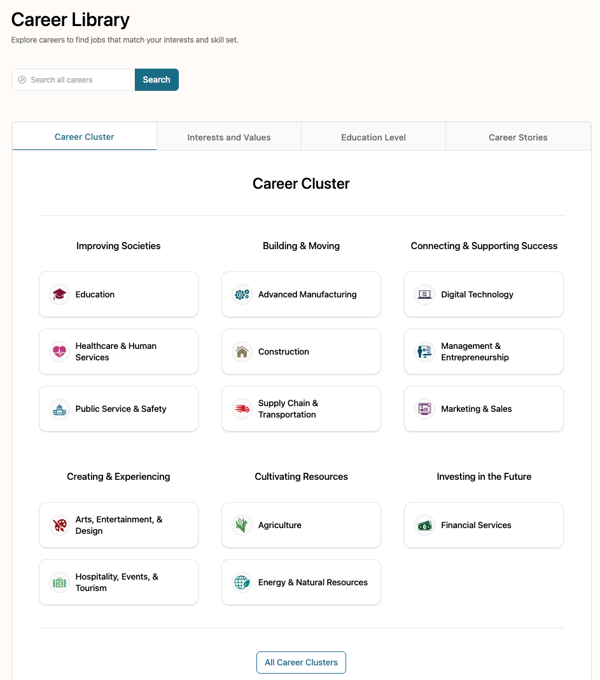Select the Public Service & Safety label
The height and width of the screenshot is (680, 600).
(121, 409)
